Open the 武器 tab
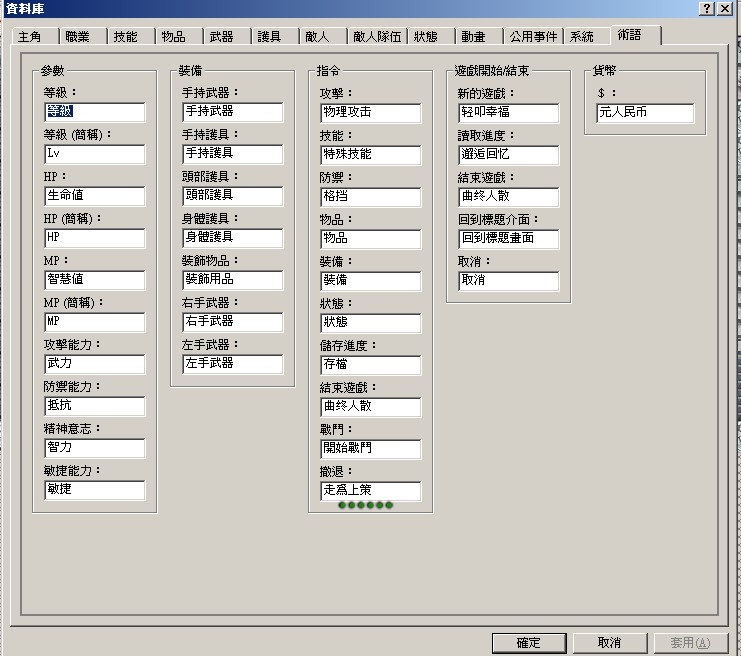The image size is (741, 656). pyautogui.click(x=226, y=36)
